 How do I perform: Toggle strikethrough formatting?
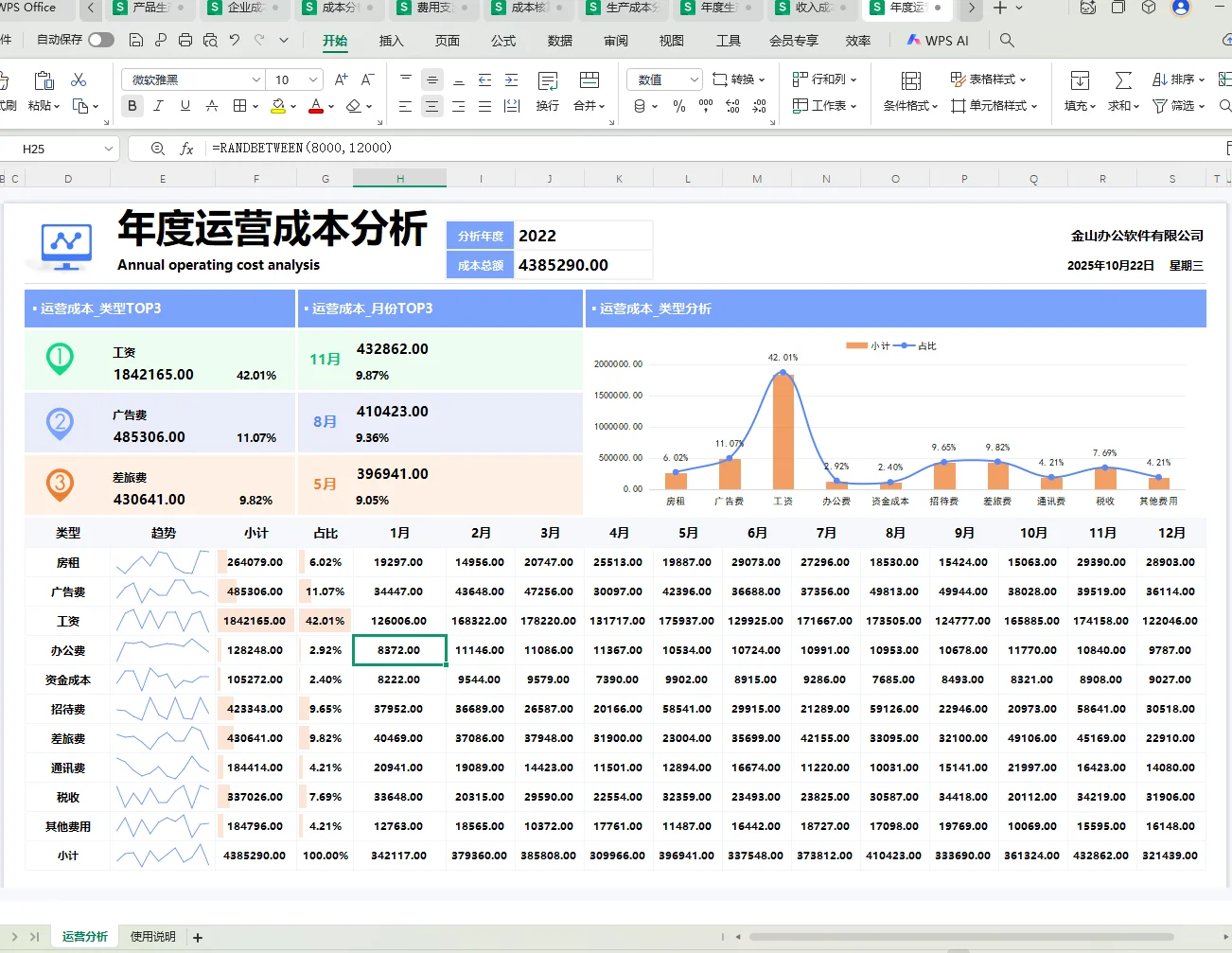click(211, 106)
